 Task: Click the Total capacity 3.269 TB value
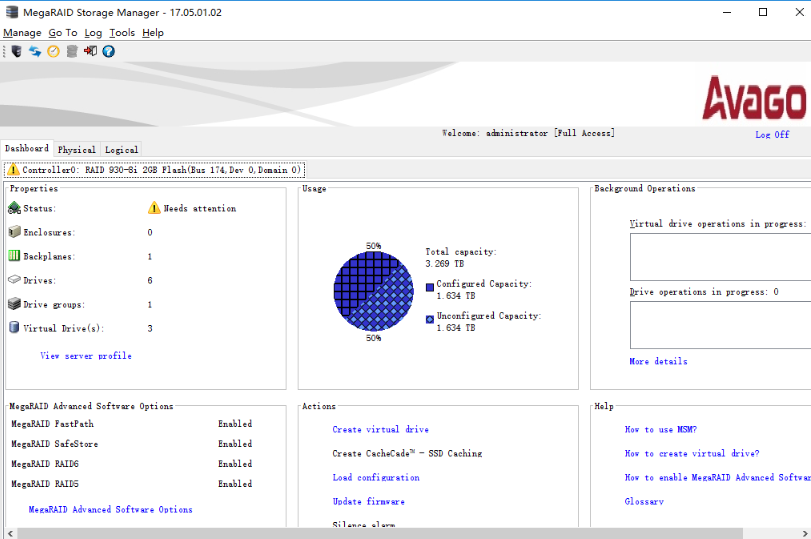(x=445, y=264)
